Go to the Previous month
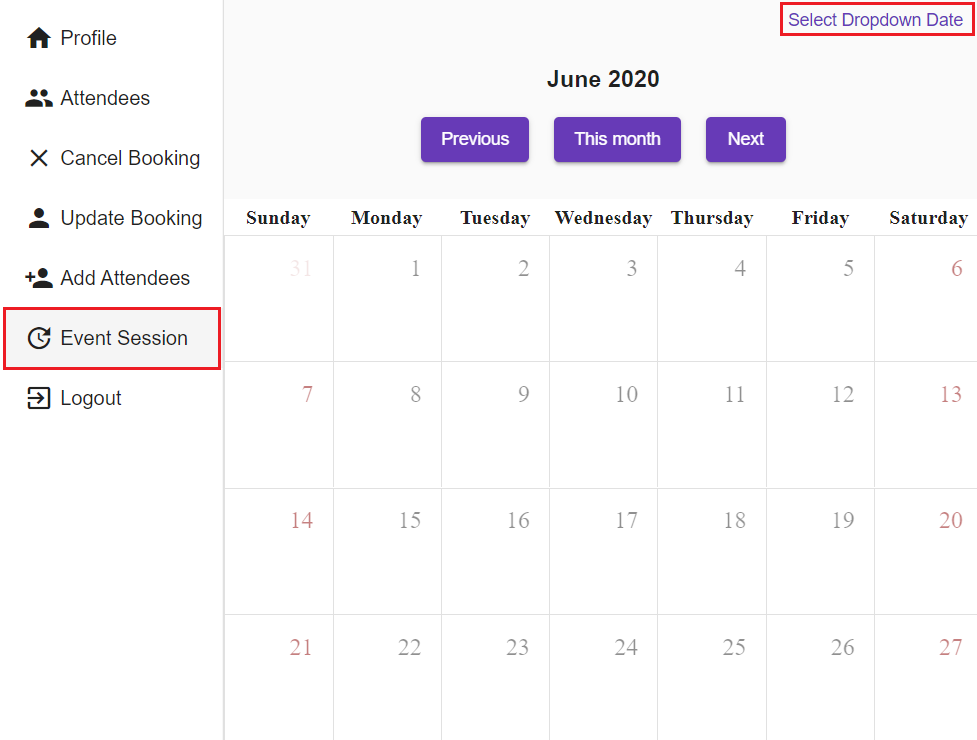 [475, 139]
